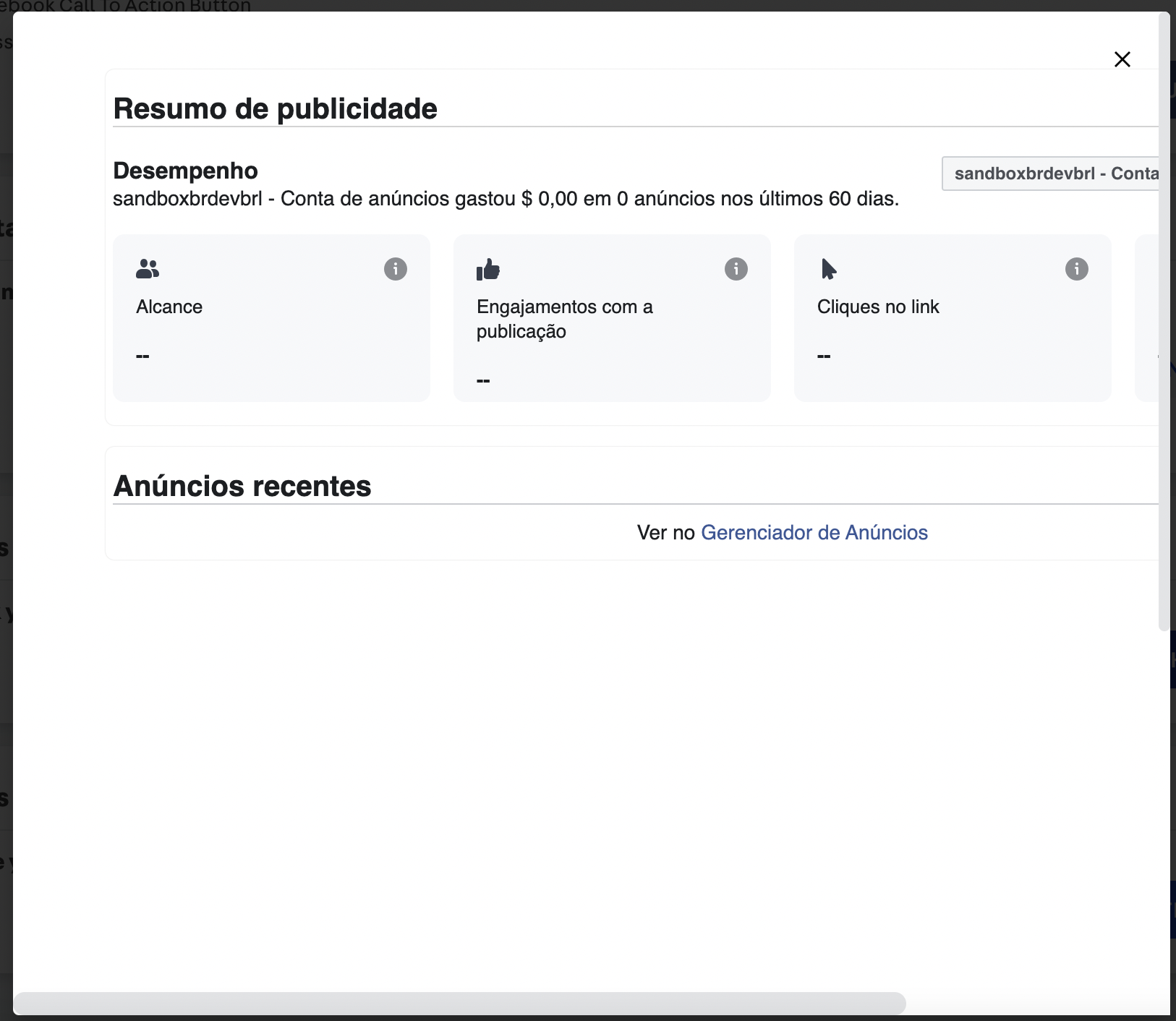The width and height of the screenshot is (1176, 1021).
Task: Click the horizontal scrollbar at dialog bottom
Action: 460,1003
